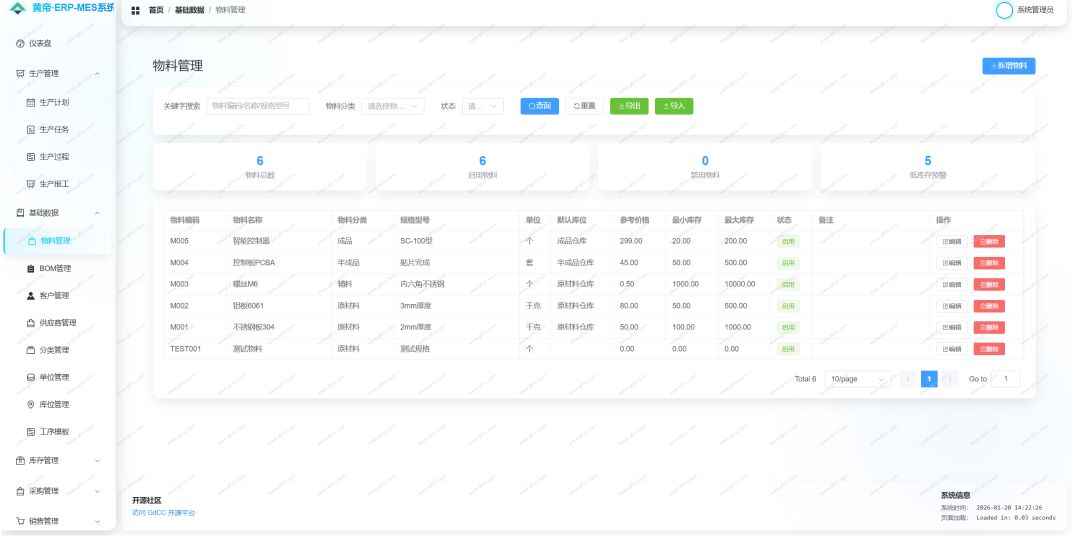Screen dimensions: 1080x540
Task: Edit the M004 控制板PCBA row
Action: [951, 263]
